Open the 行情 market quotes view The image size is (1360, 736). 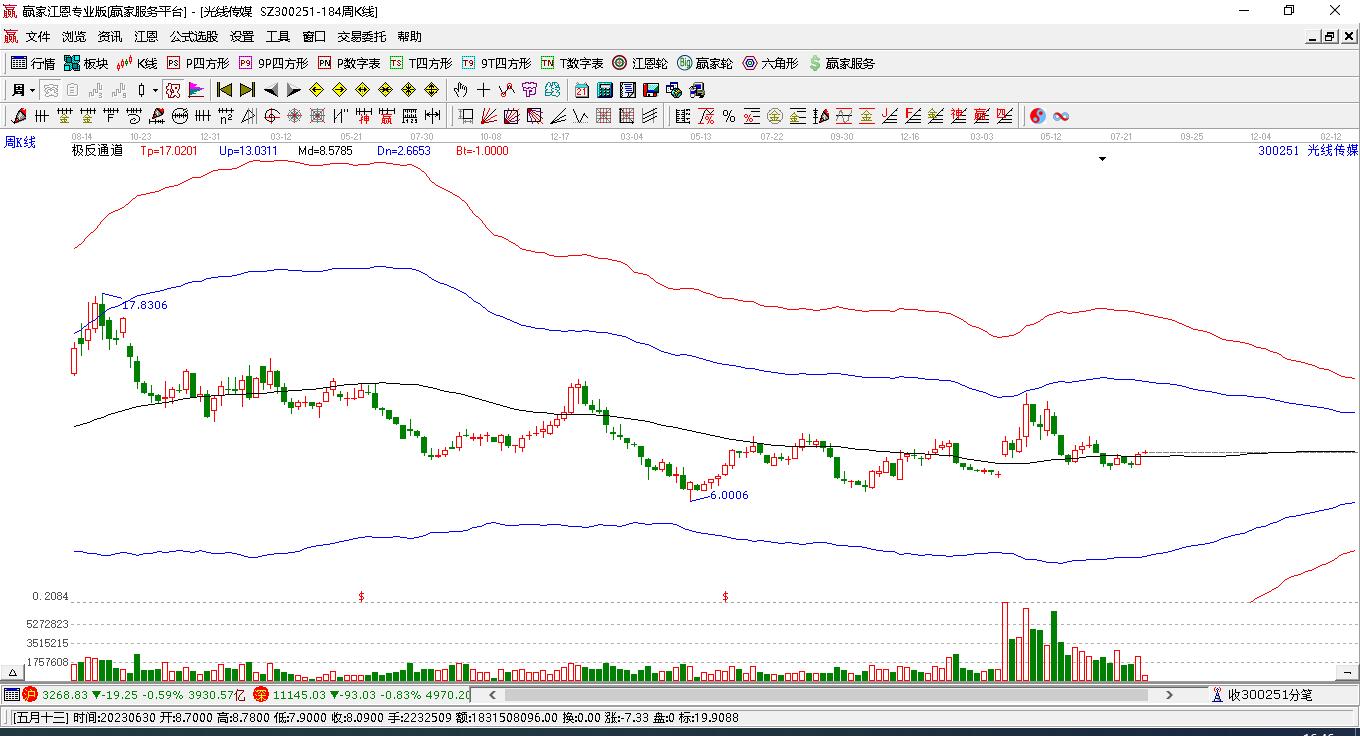(33, 63)
